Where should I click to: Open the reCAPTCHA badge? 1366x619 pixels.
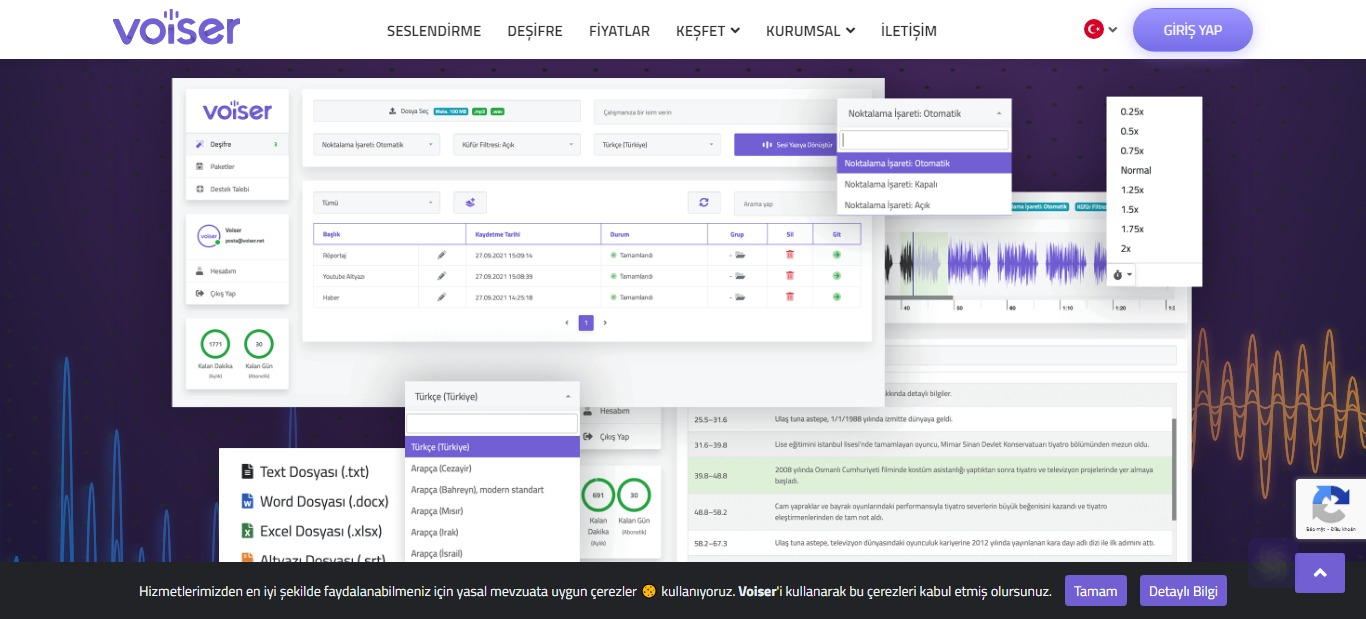point(1330,510)
